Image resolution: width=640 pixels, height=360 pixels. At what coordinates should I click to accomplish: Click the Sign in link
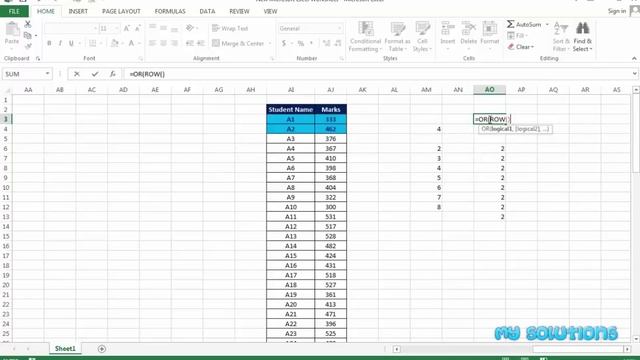617,11
